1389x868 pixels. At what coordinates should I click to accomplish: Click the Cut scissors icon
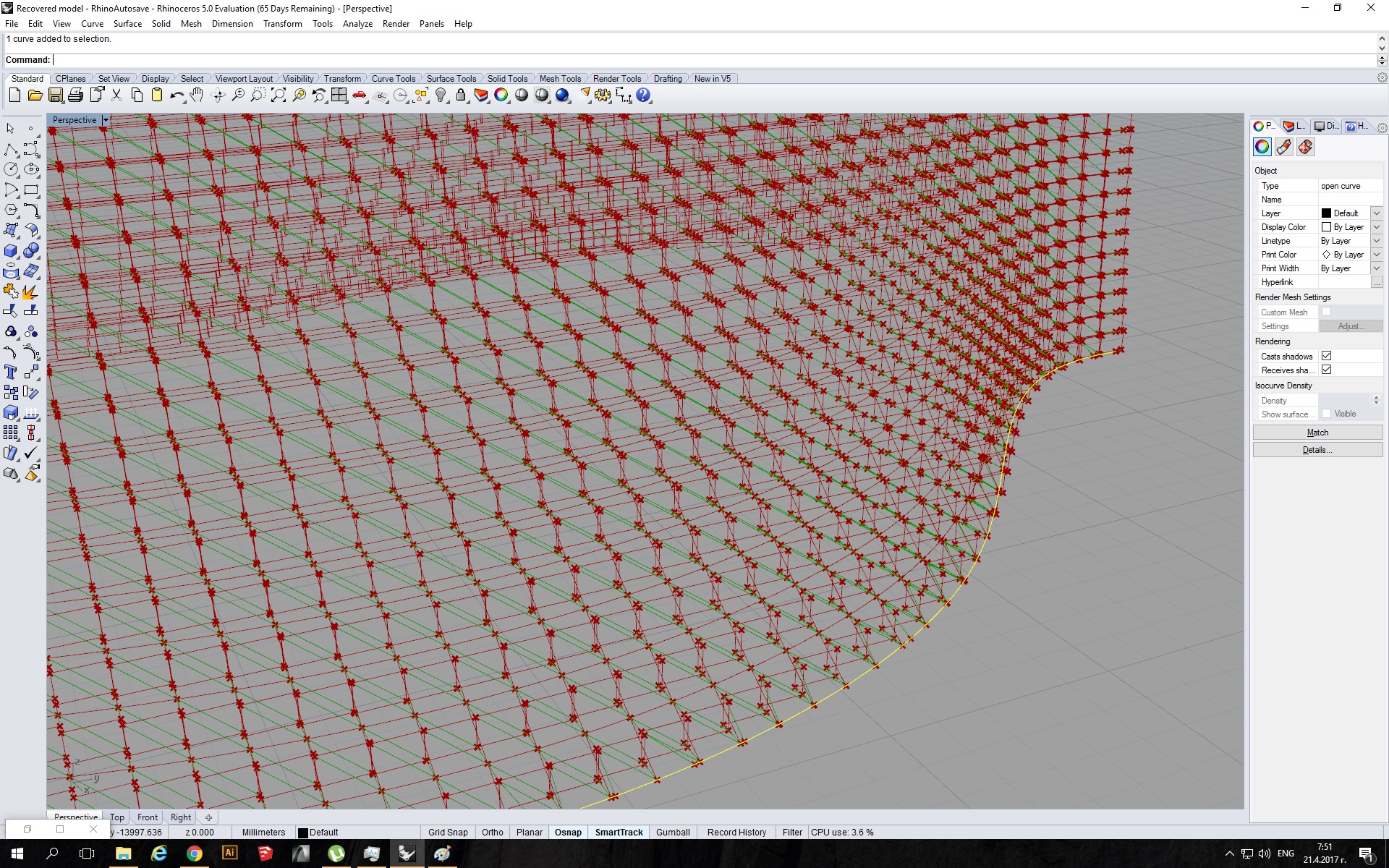tap(116, 95)
